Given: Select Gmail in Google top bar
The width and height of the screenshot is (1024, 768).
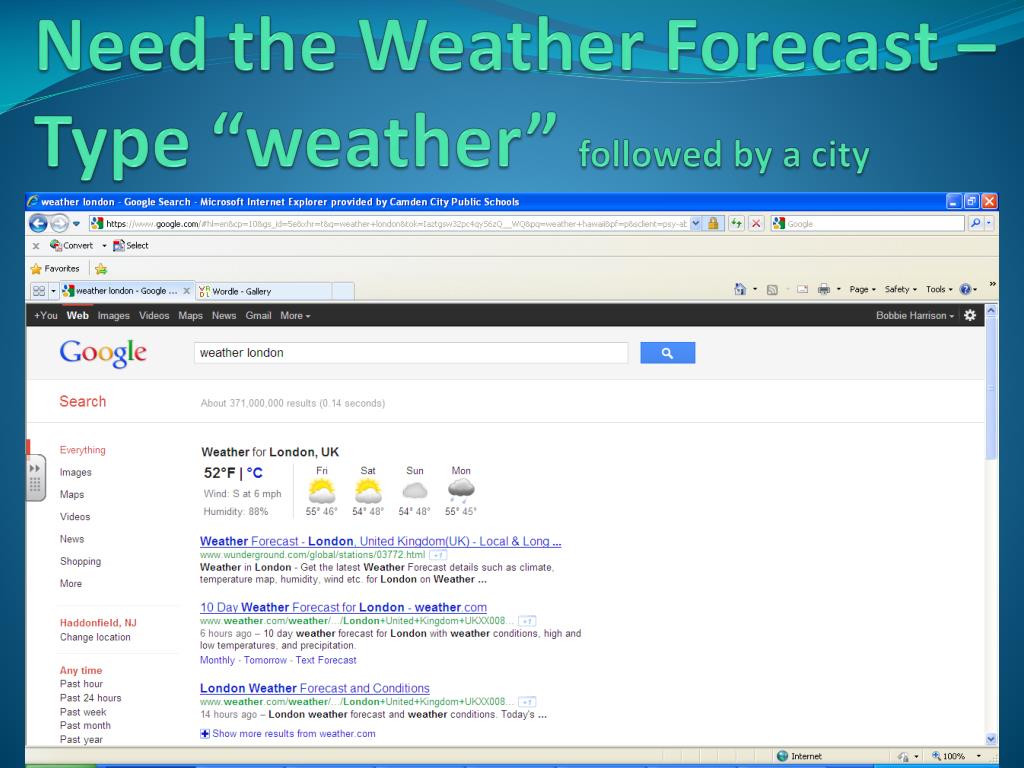Looking at the screenshot, I should (x=258, y=315).
